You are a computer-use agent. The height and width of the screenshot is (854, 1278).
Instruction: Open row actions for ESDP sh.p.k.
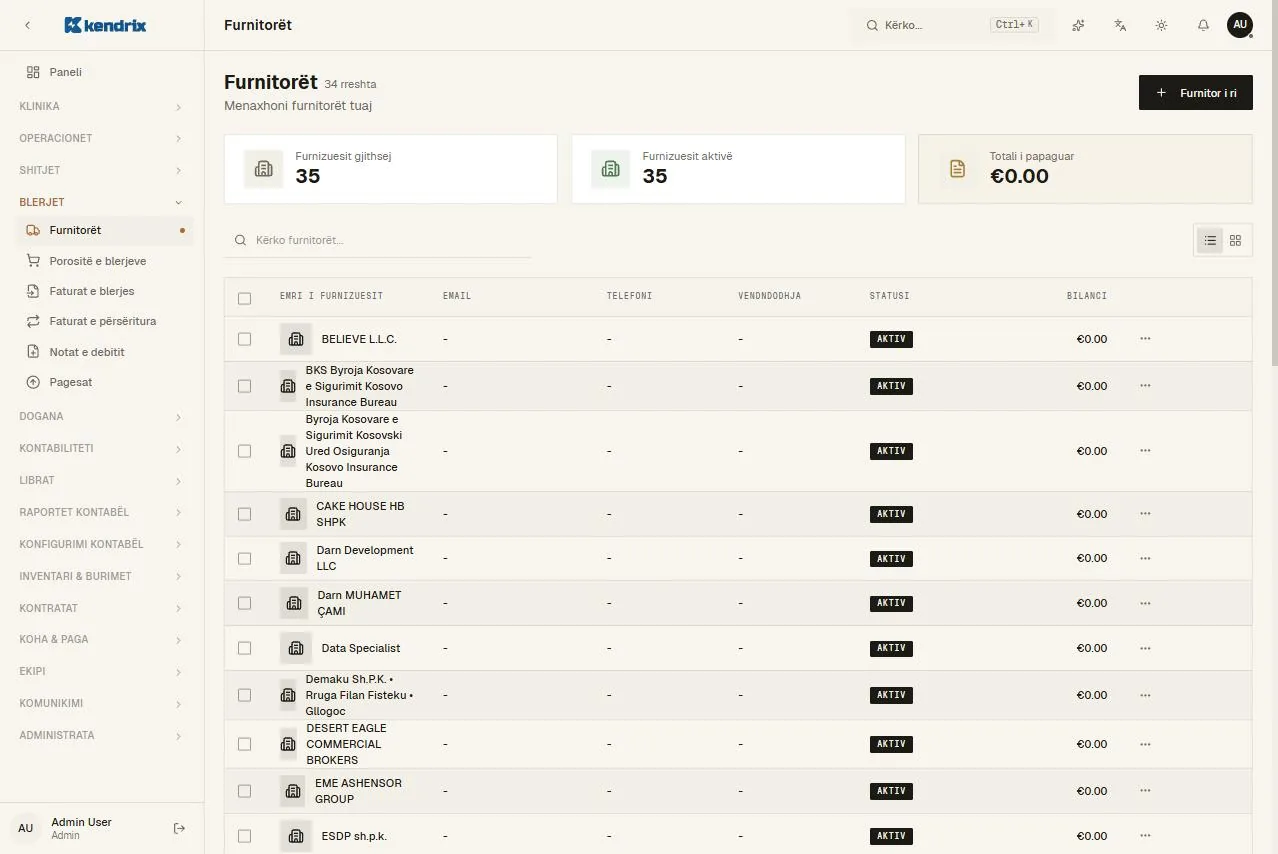coord(1145,836)
